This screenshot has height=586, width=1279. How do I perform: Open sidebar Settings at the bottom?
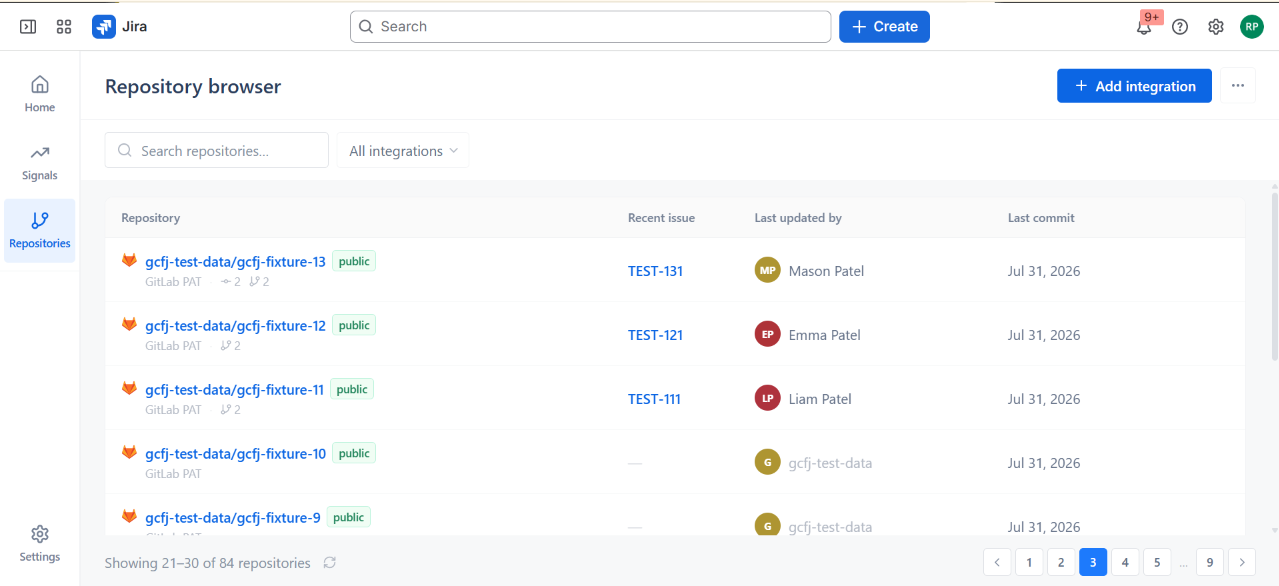[40, 543]
